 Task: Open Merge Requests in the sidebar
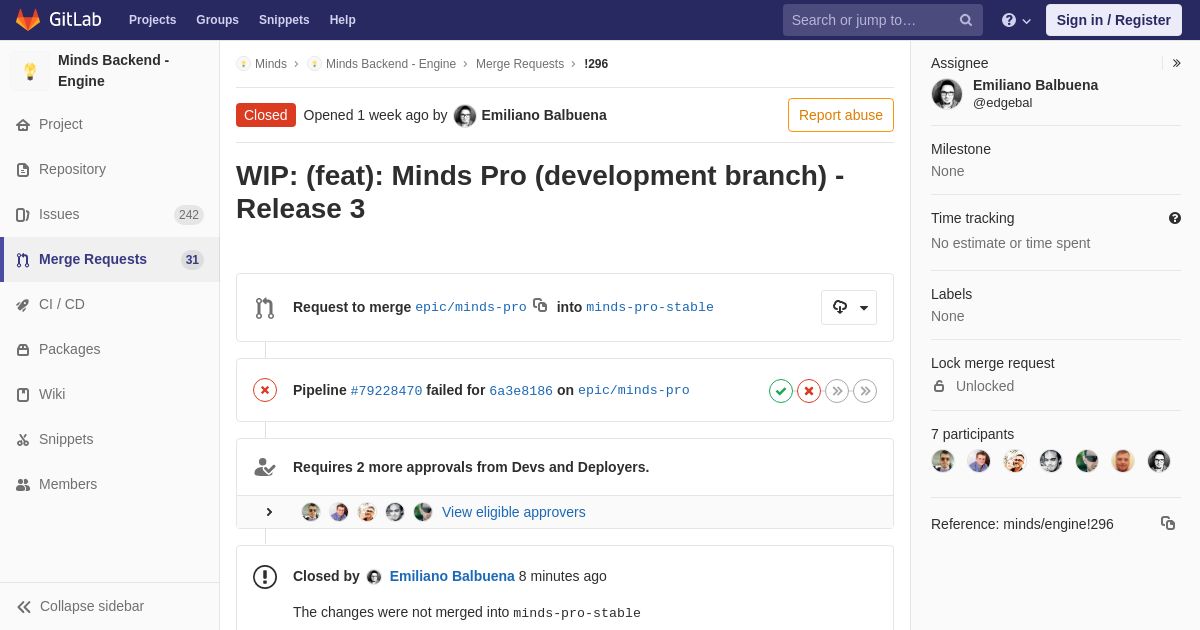click(110, 259)
